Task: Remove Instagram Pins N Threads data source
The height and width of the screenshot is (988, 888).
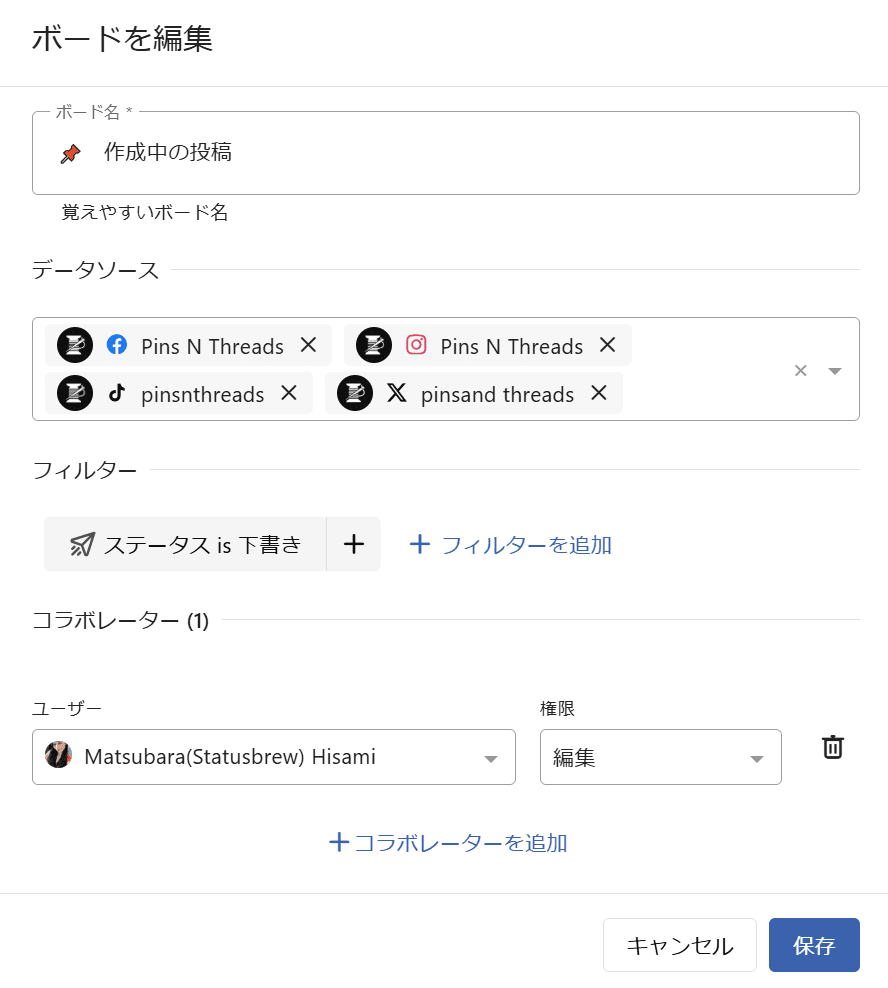Action: pyautogui.click(x=607, y=345)
